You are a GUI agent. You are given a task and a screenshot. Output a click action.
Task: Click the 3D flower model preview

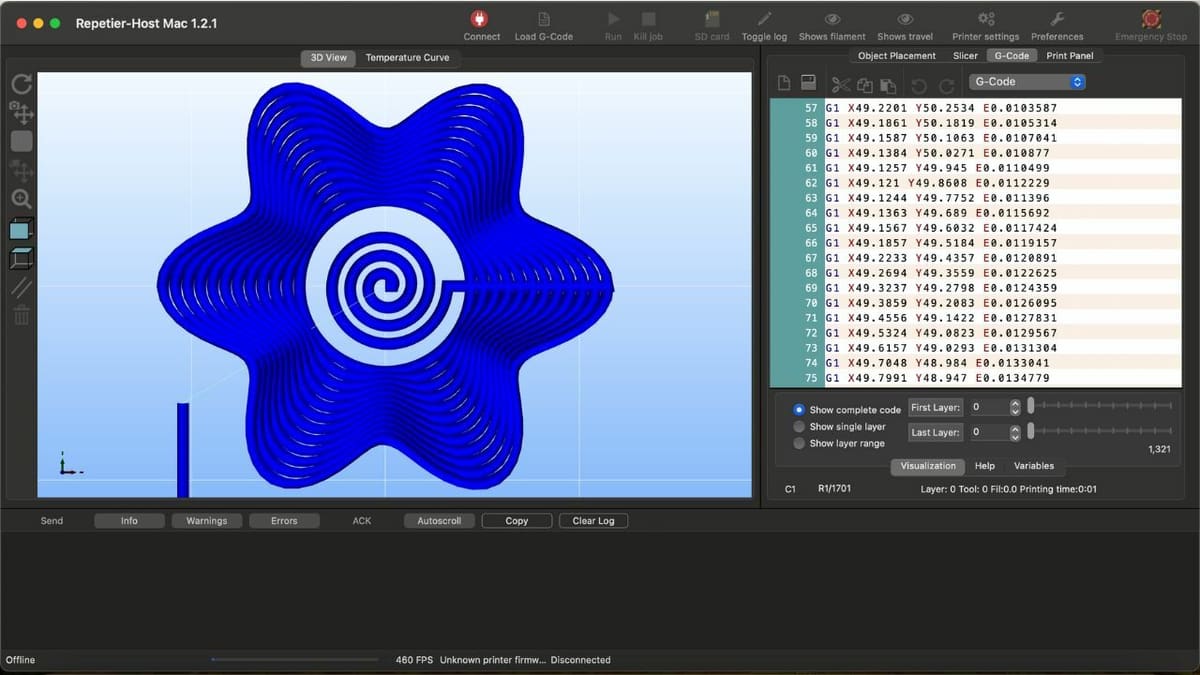click(x=385, y=288)
